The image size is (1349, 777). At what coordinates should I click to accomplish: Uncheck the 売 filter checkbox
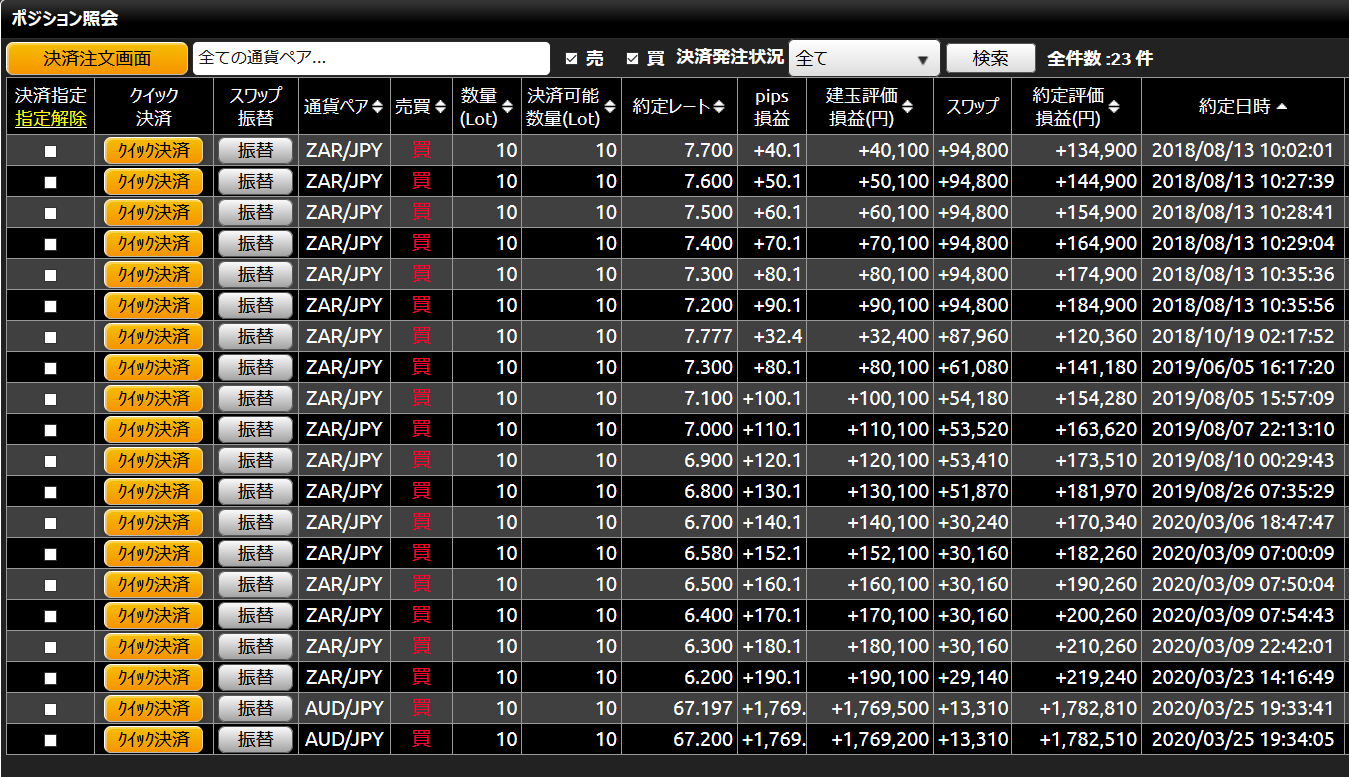(x=572, y=59)
